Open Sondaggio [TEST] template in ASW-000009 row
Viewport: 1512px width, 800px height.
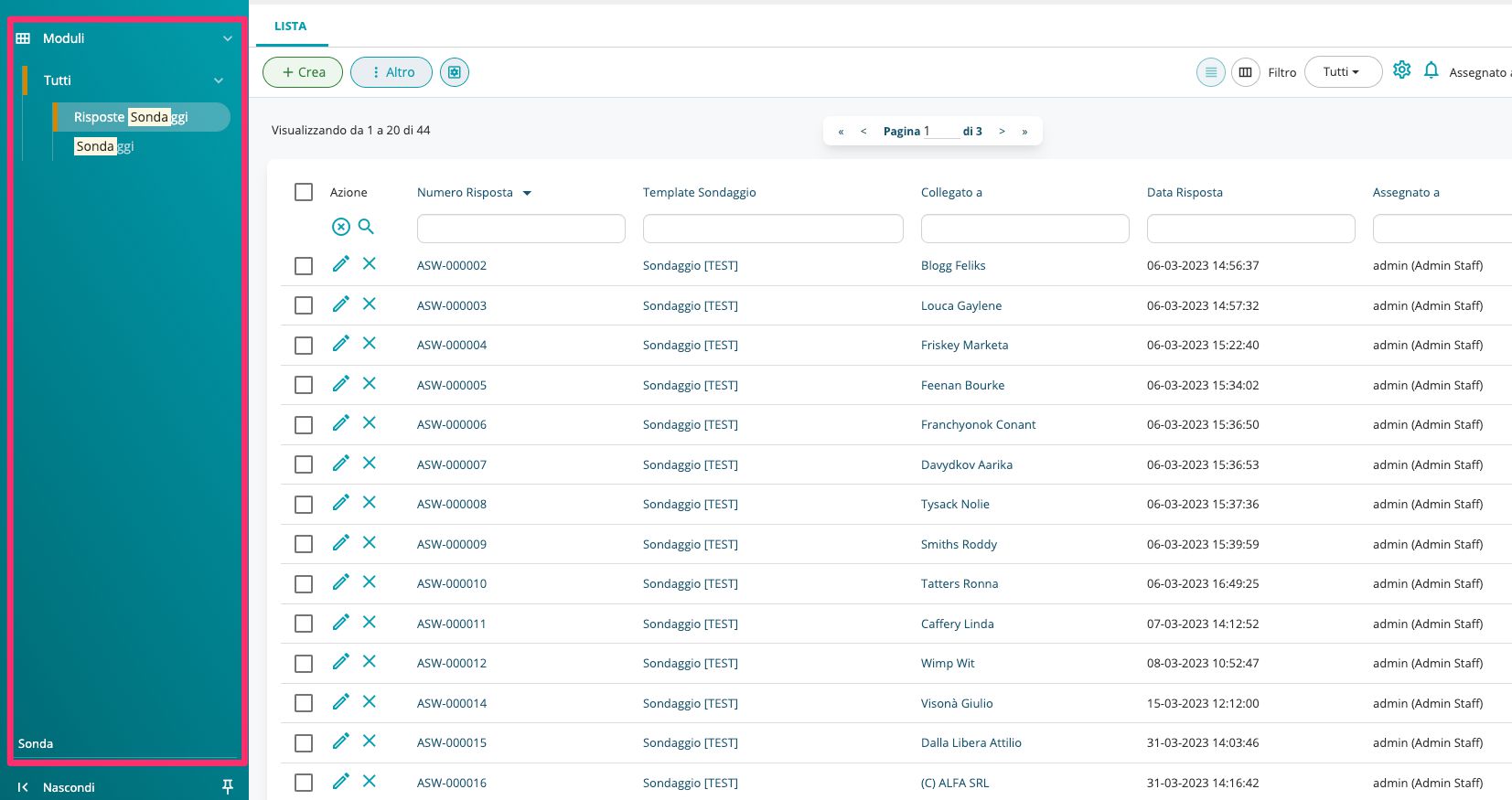(x=691, y=544)
